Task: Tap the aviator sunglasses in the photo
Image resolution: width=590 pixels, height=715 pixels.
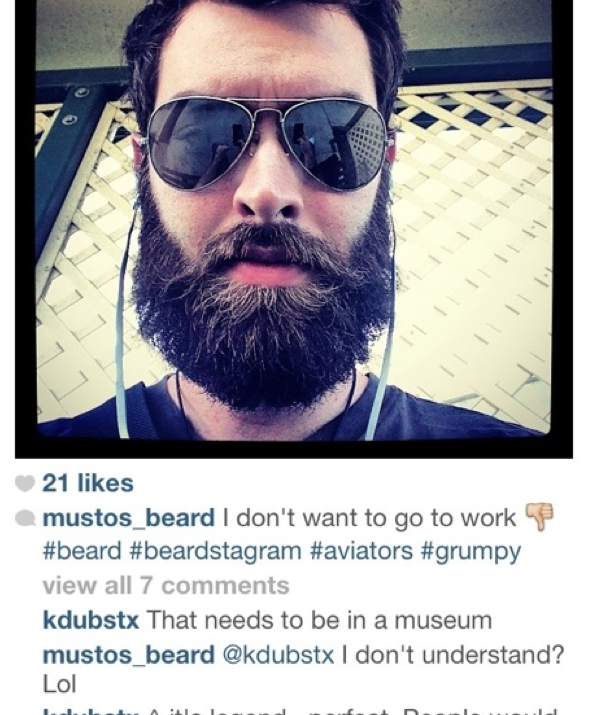Action: pos(267,142)
